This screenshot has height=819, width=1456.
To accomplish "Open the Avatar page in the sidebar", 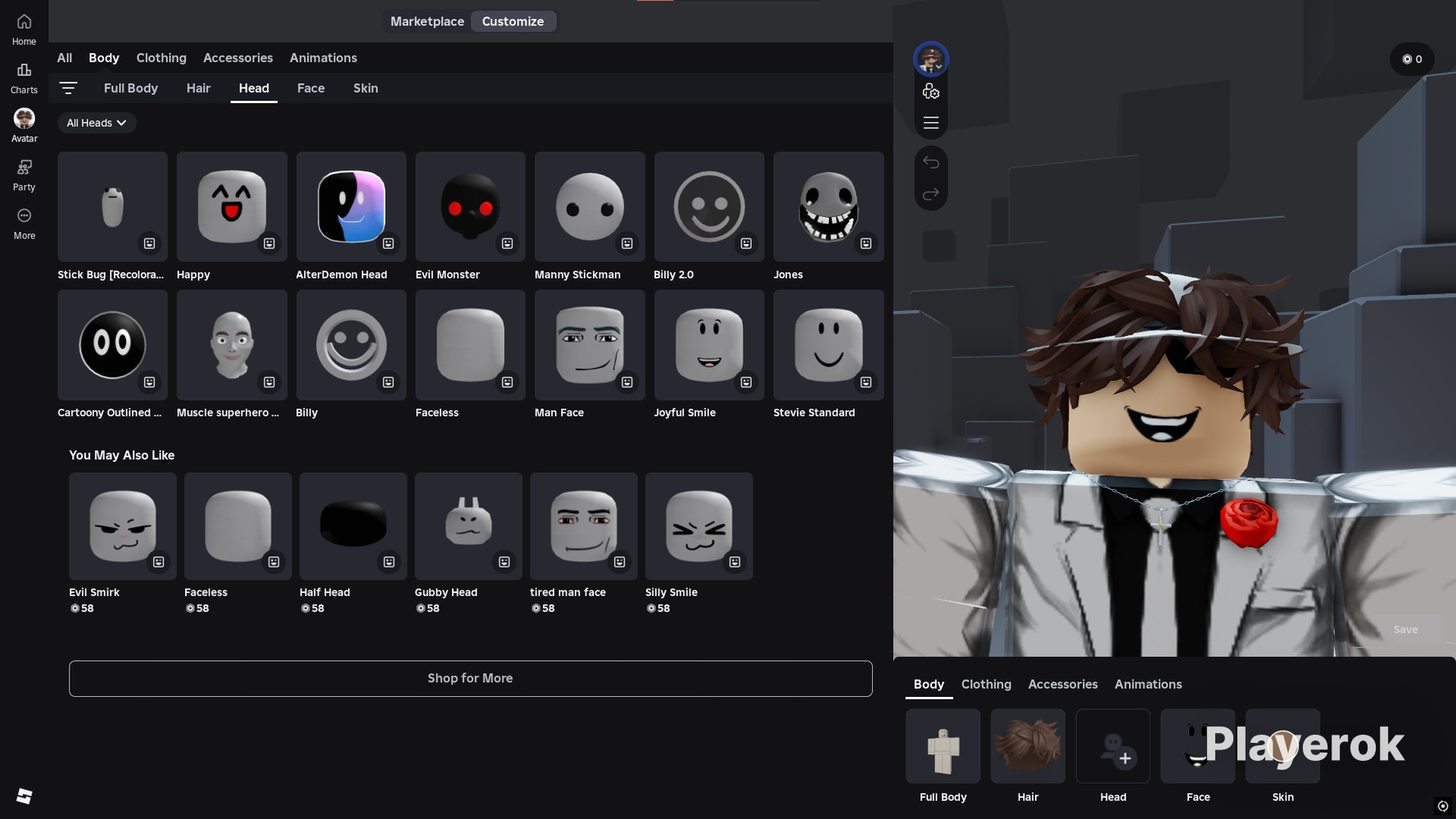I will click(24, 126).
